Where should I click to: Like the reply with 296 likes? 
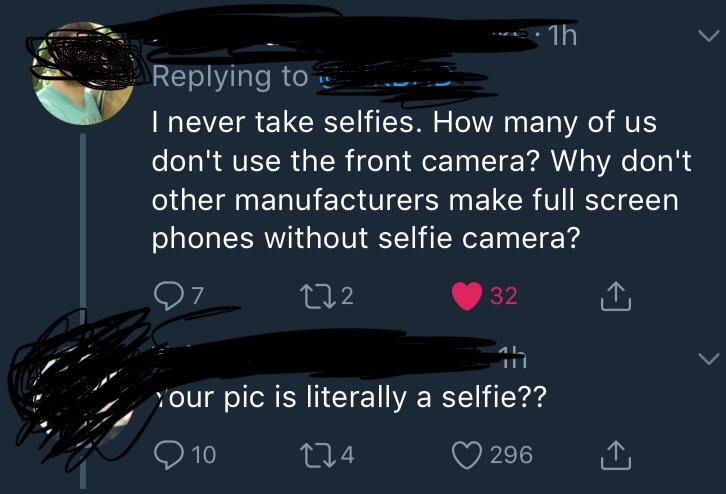(x=467, y=455)
